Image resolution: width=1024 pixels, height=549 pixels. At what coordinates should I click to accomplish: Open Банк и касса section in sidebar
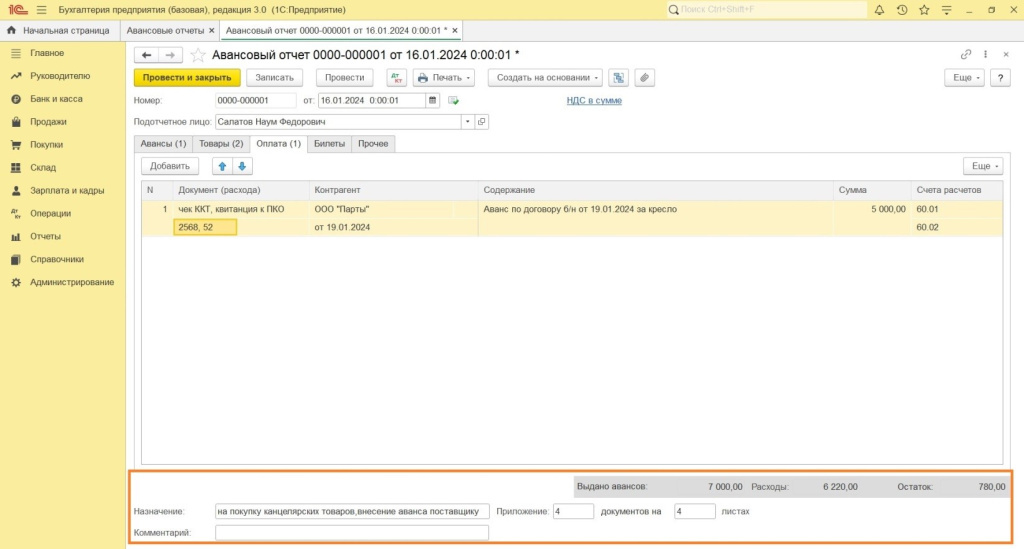(56, 99)
